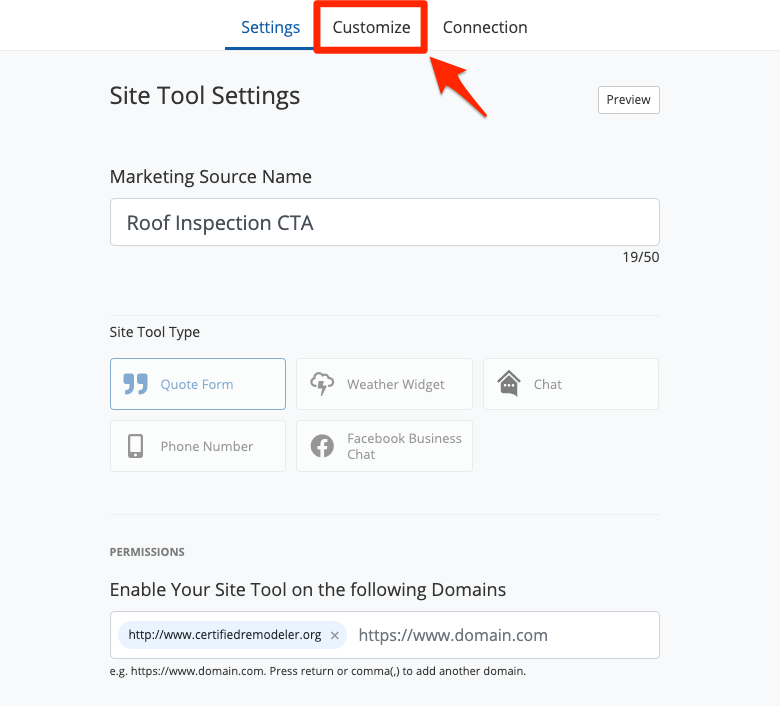The height and width of the screenshot is (706, 780).
Task: Click the mobile phone icon
Action: (x=135, y=446)
